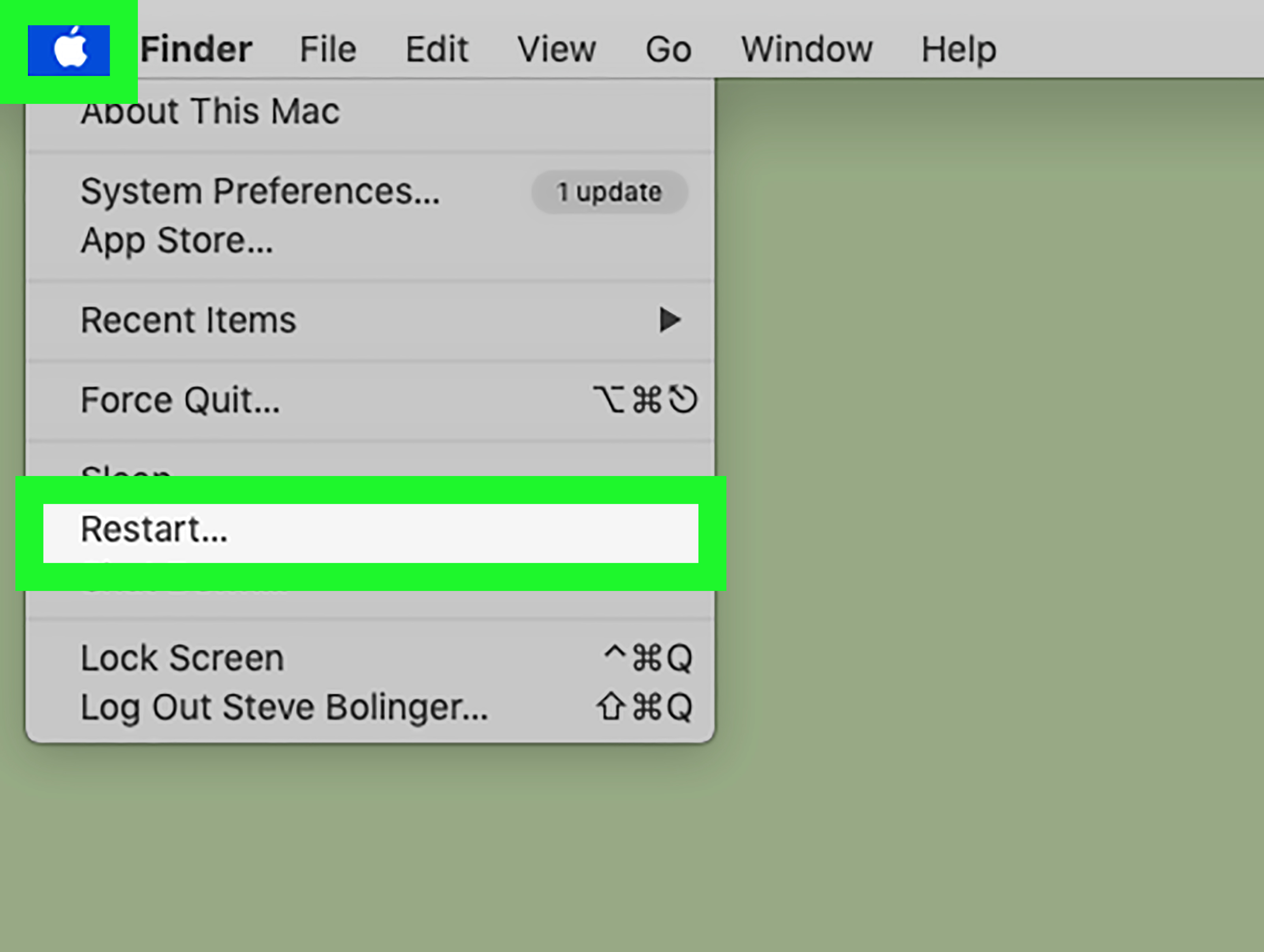Viewport: 1264px width, 952px height.
Task: Open the Go menu
Action: click(668, 50)
